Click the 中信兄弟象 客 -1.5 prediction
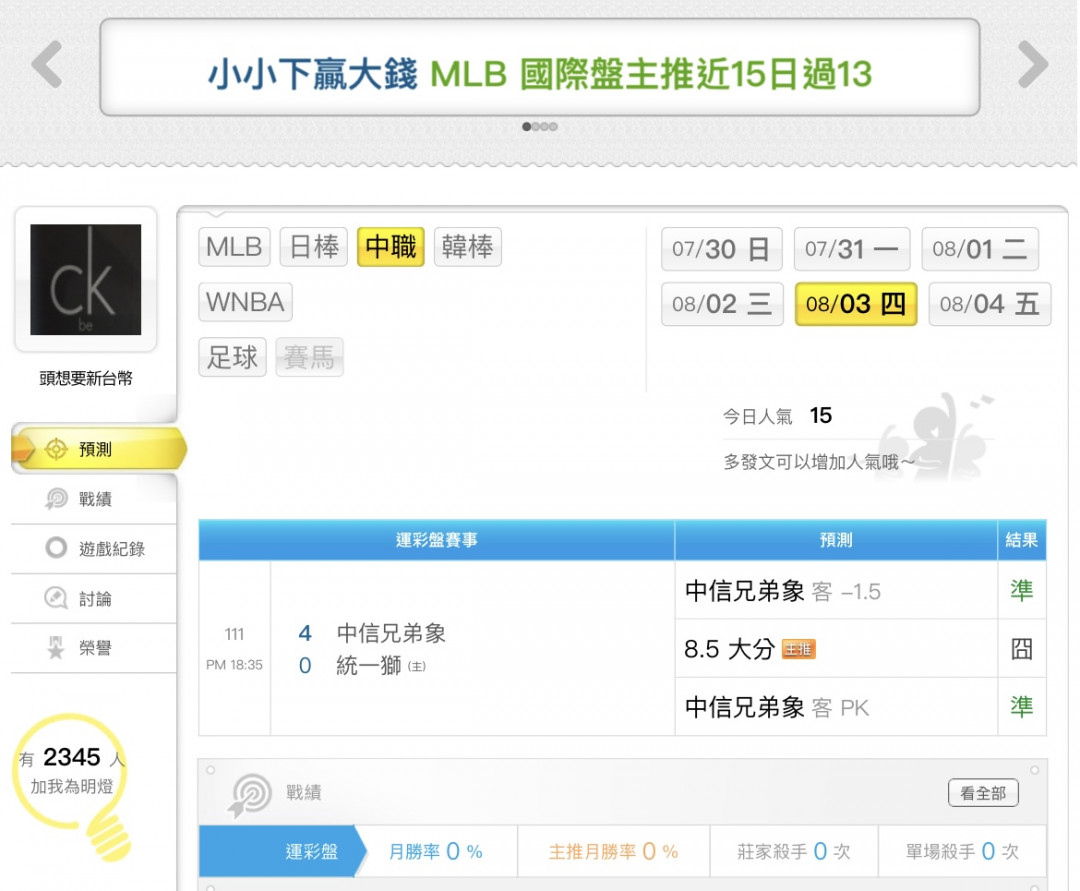This screenshot has width=1080, height=891. [782, 591]
